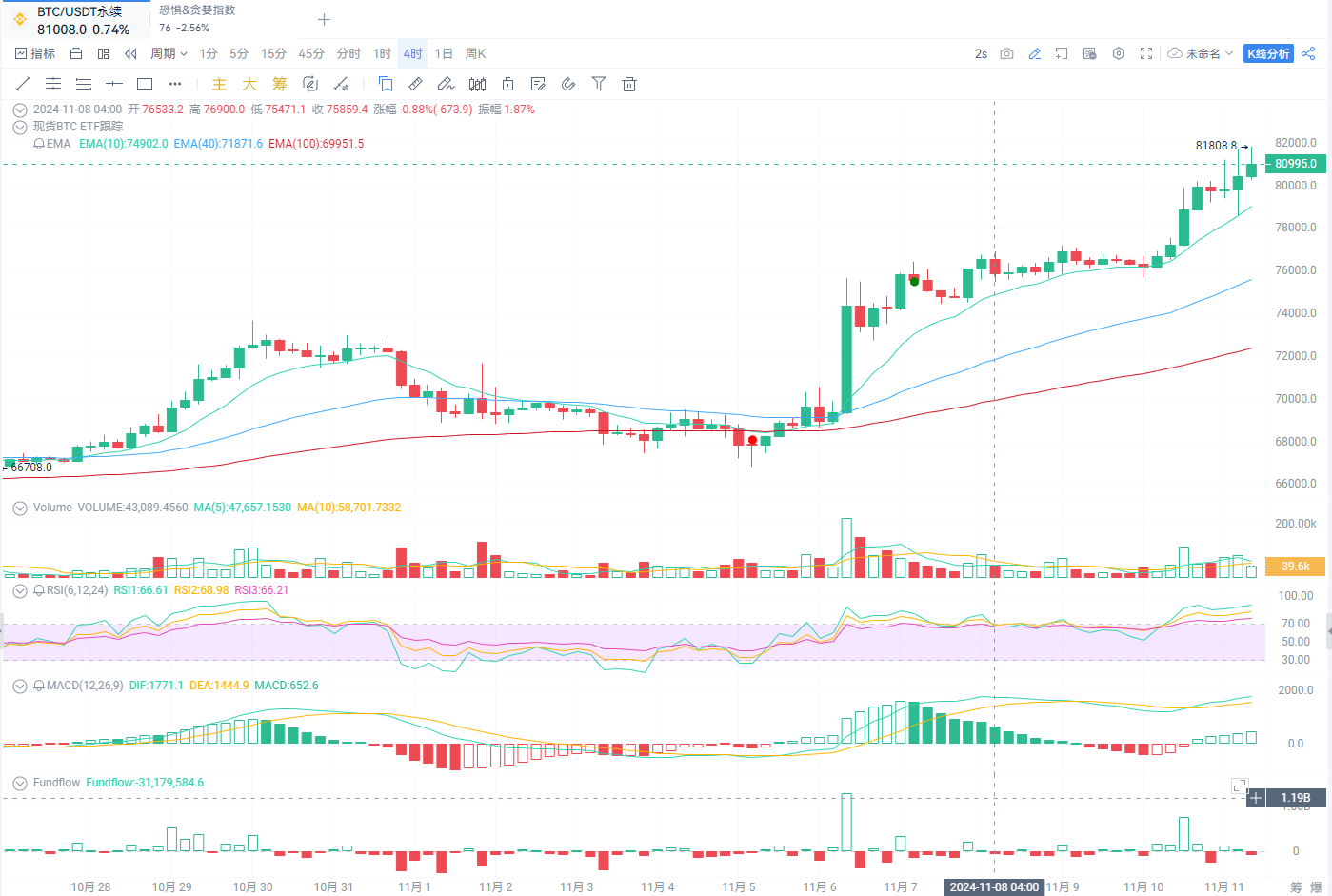The width and height of the screenshot is (1332, 896).
Task: Select the horizontal line segment tool
Action: [114, 84]
